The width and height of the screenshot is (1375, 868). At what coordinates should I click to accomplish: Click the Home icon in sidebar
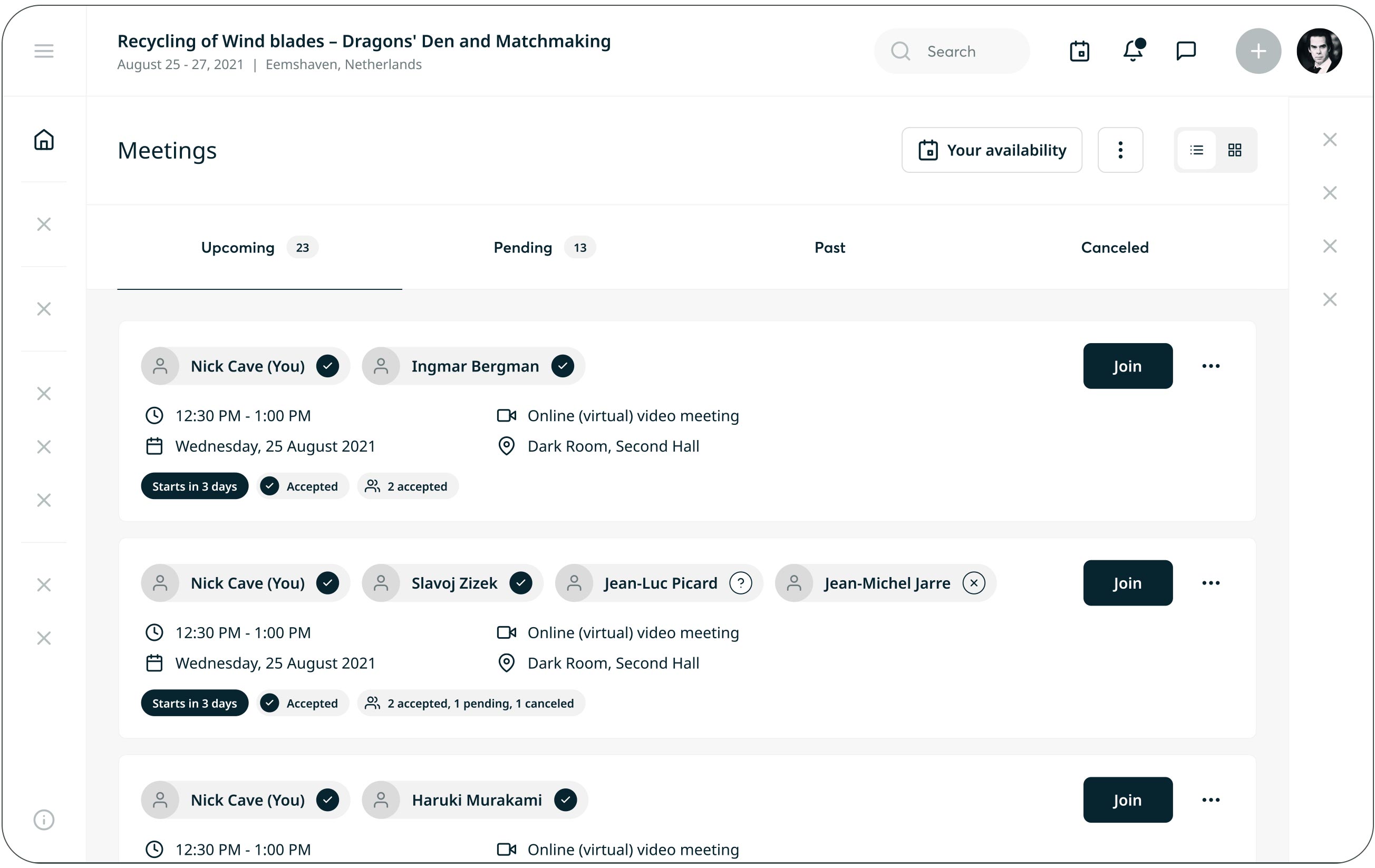(x=44, y=140)
